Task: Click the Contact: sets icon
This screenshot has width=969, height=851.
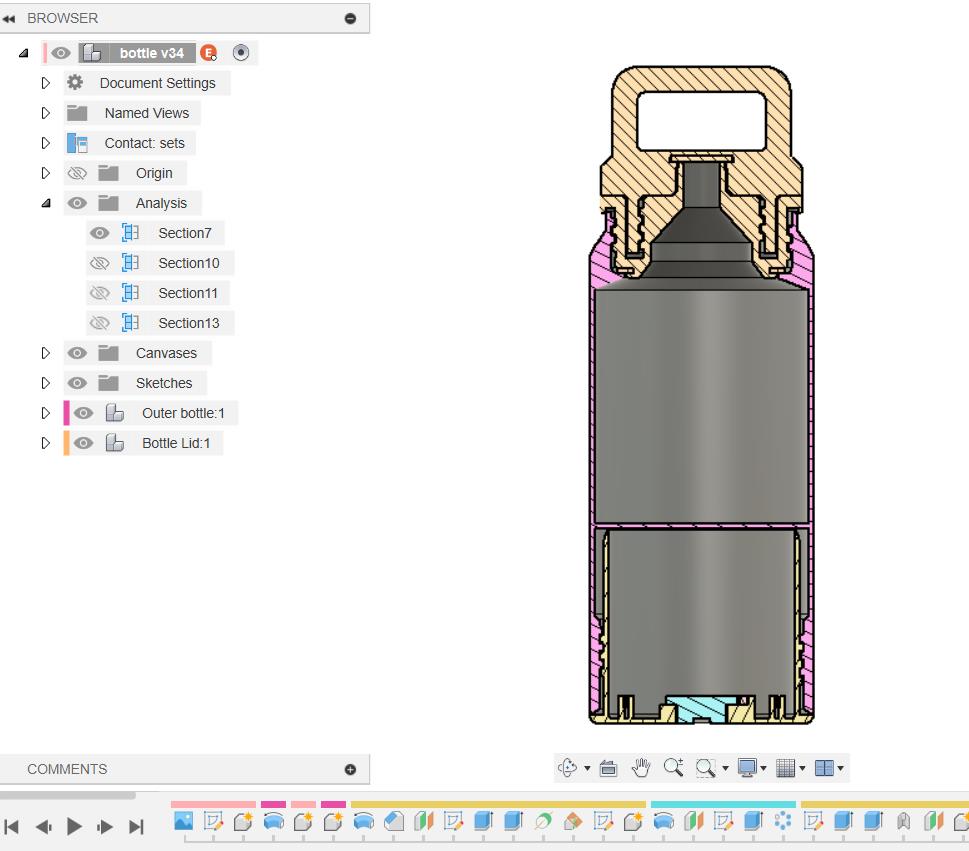Action: coord(78,143)
